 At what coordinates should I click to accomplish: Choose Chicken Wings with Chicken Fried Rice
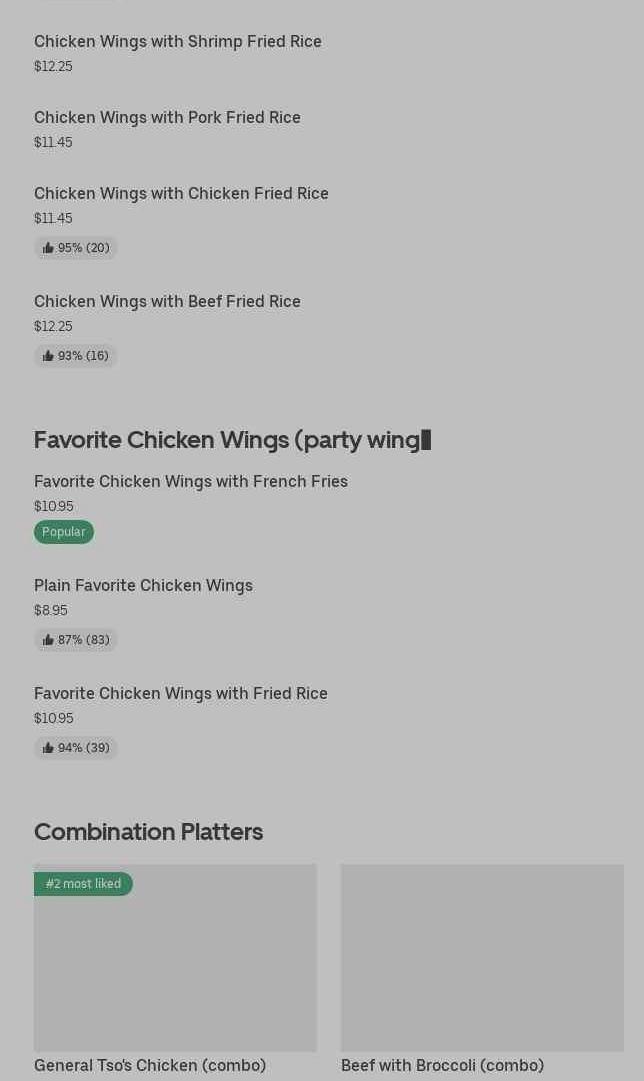point(181,193)
